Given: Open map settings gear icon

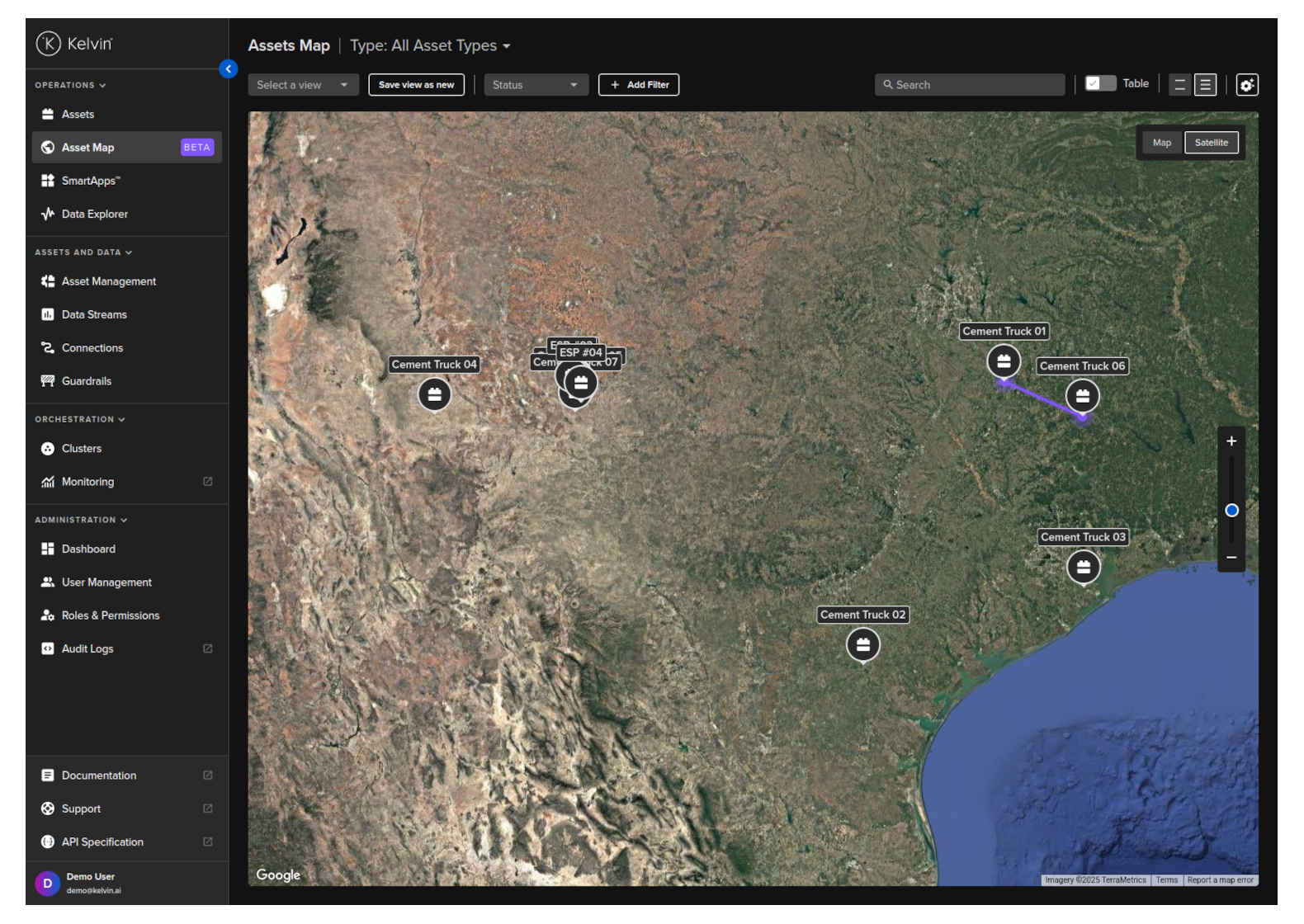Looking at the screenshot, I should (1246, 85).
